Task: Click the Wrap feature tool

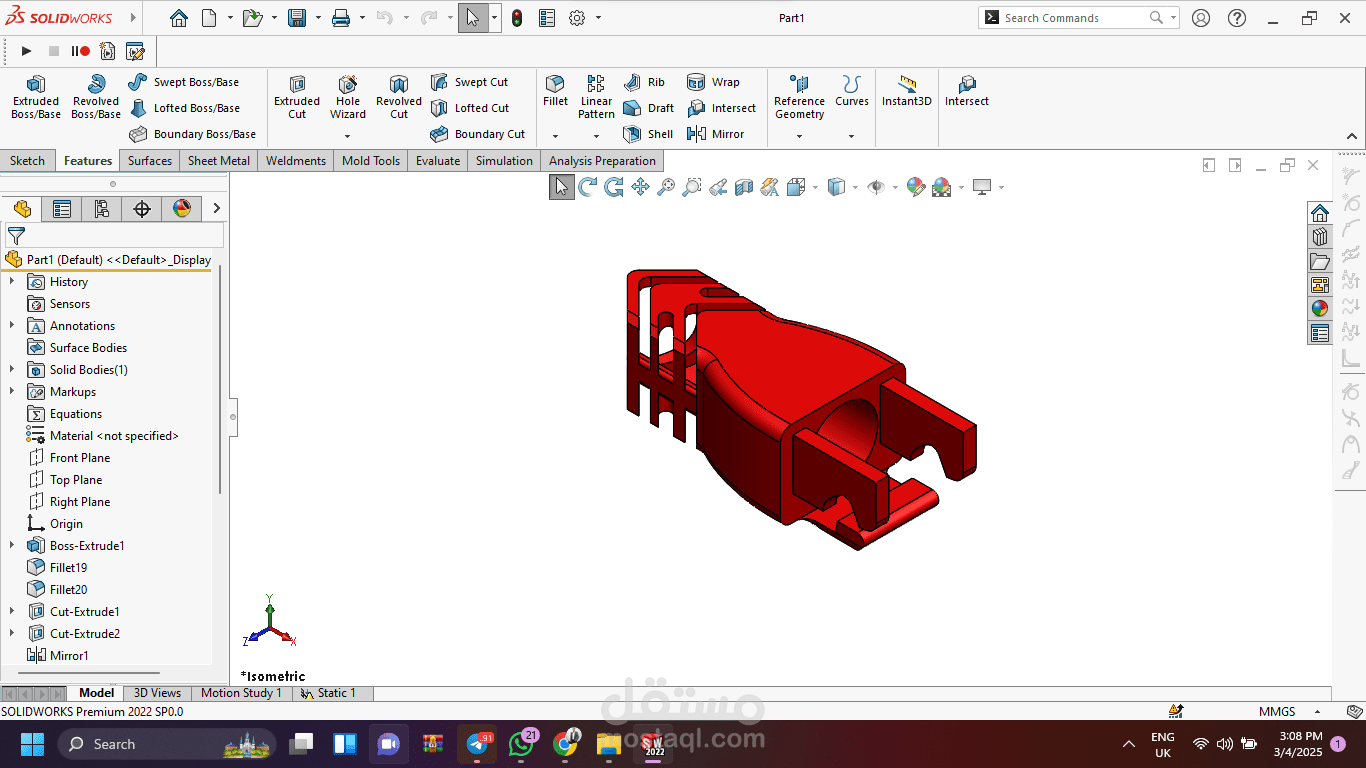Action: (x=713, y=82)
